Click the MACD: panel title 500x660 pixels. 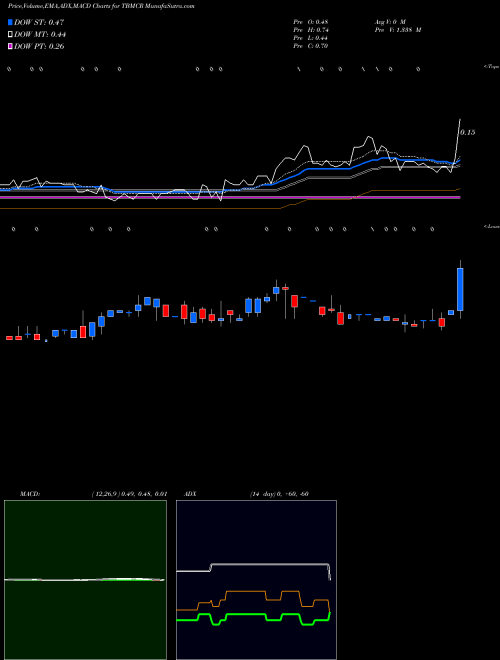29,494
